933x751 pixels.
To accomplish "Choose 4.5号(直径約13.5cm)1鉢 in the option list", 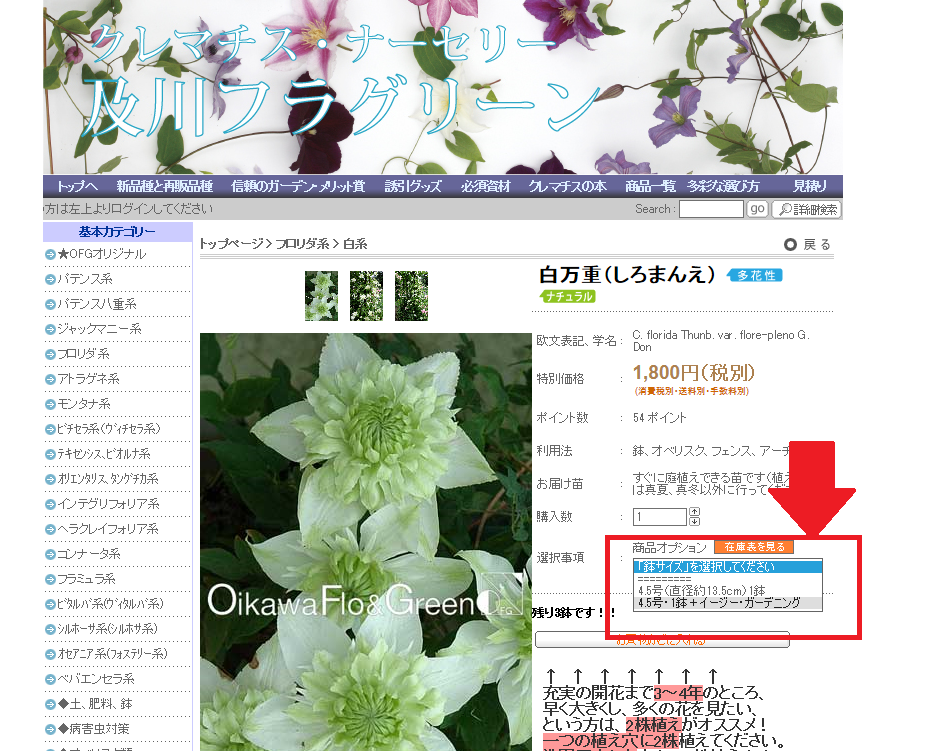I will pos(728,591).
